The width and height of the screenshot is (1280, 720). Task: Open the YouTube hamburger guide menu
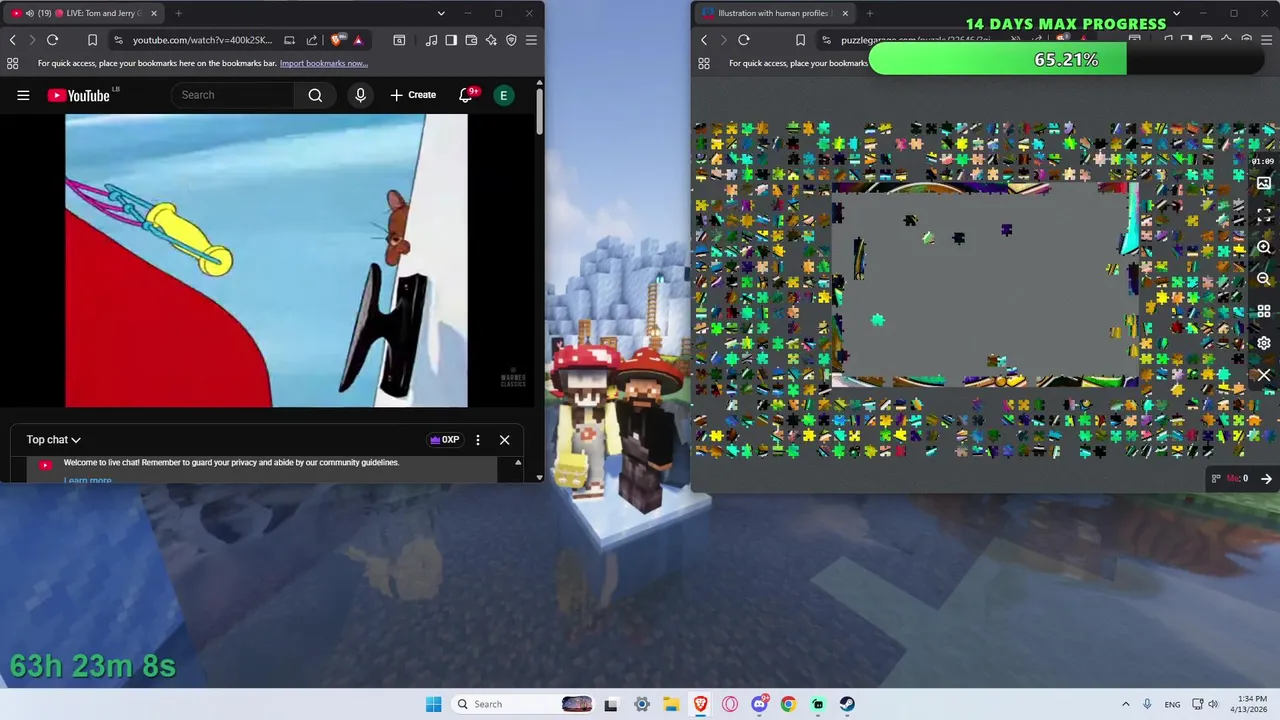(23, 95)
